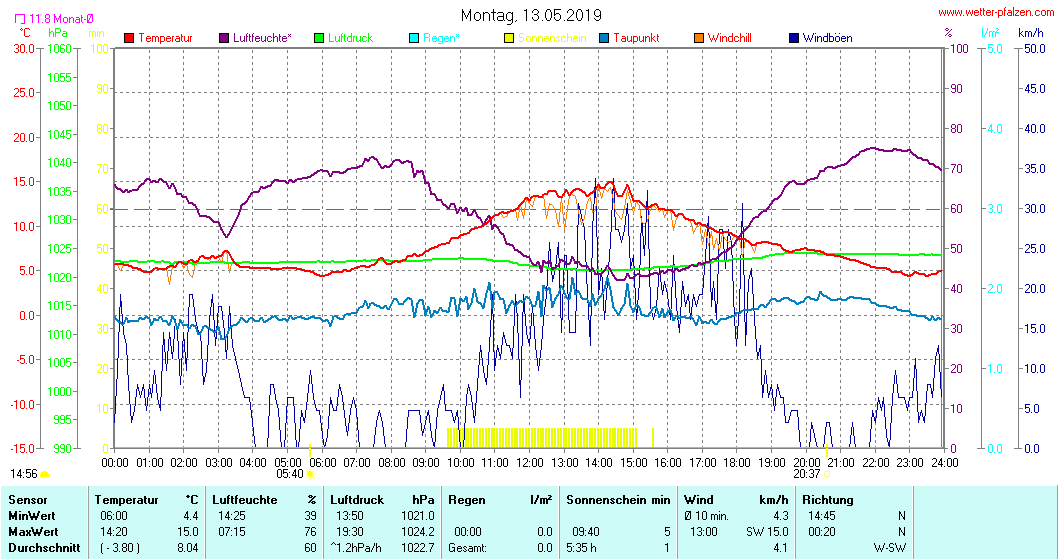1058x559 pixels.
Task: Click the red Temperatur legend swatch
Action: [130, 38]
